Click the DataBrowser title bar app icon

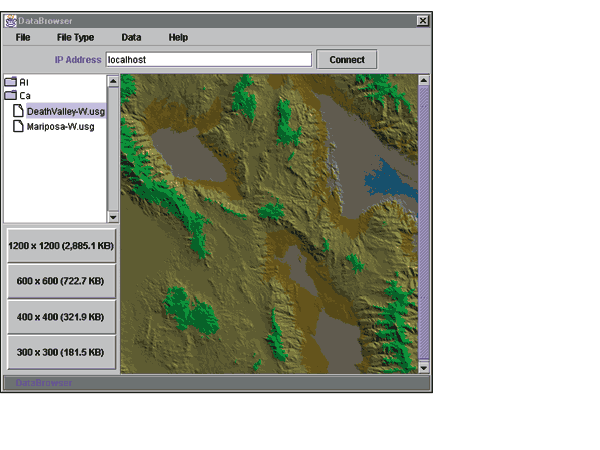(x=11, y=20)
